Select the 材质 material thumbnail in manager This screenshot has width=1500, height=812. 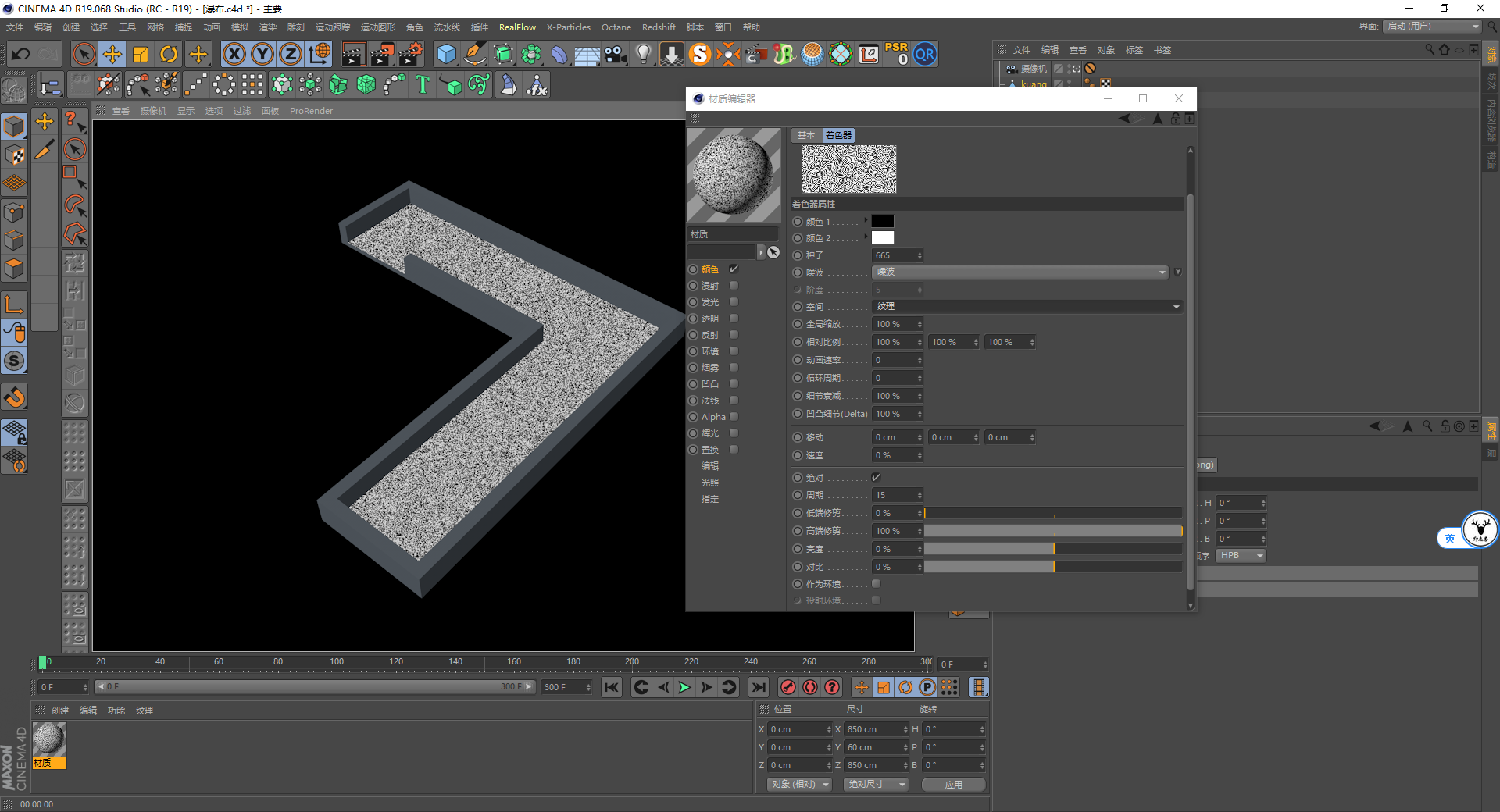(49, 740)
